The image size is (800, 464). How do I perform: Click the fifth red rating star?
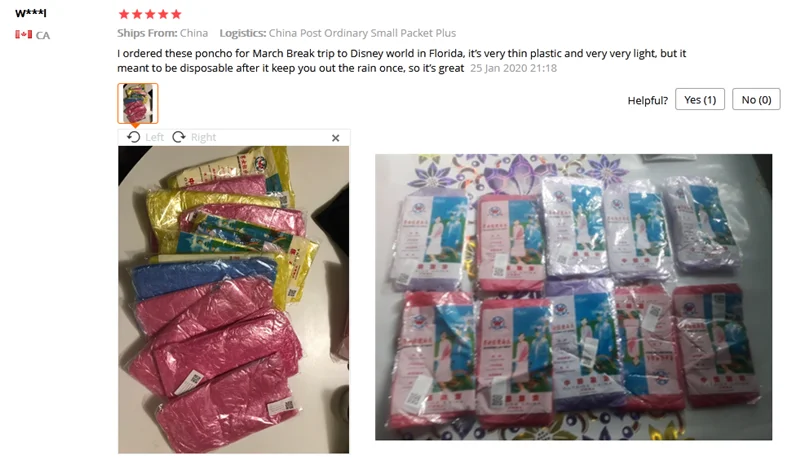[176, 14]
